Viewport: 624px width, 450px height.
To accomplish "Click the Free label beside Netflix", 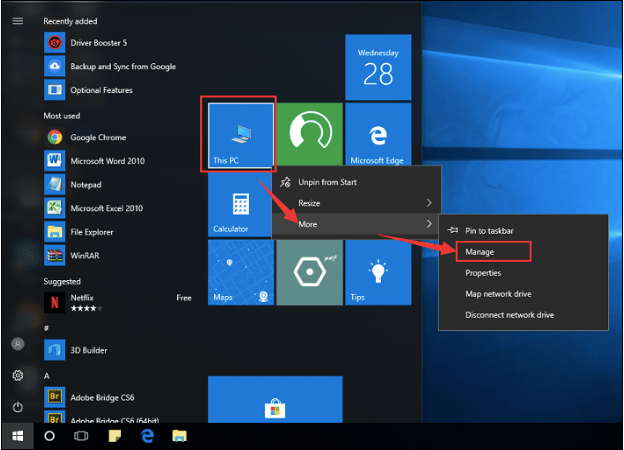I will pyautogui.click(x=184, y=298).
